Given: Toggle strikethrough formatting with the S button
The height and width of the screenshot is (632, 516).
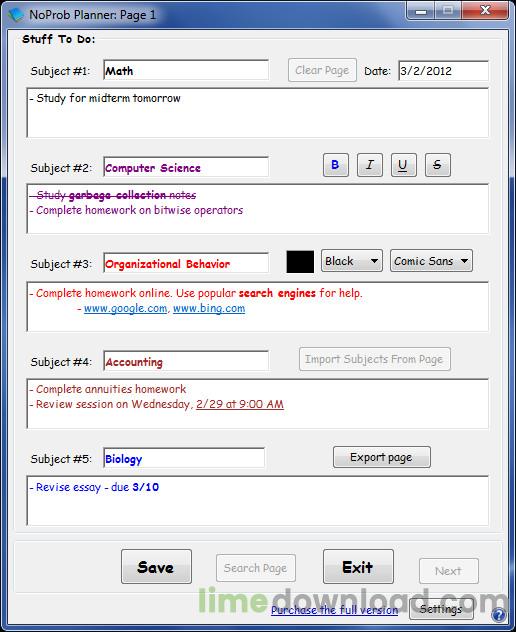Looking at the screenshot, I should 438,165.
